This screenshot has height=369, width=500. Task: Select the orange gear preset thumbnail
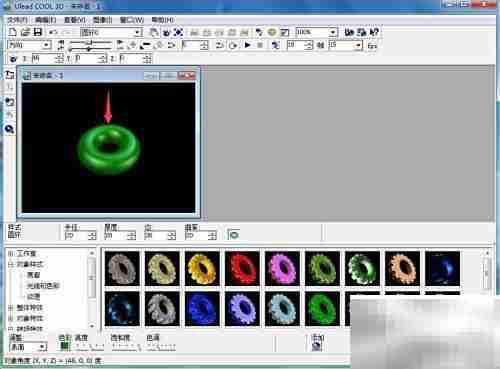pos(402,269)
